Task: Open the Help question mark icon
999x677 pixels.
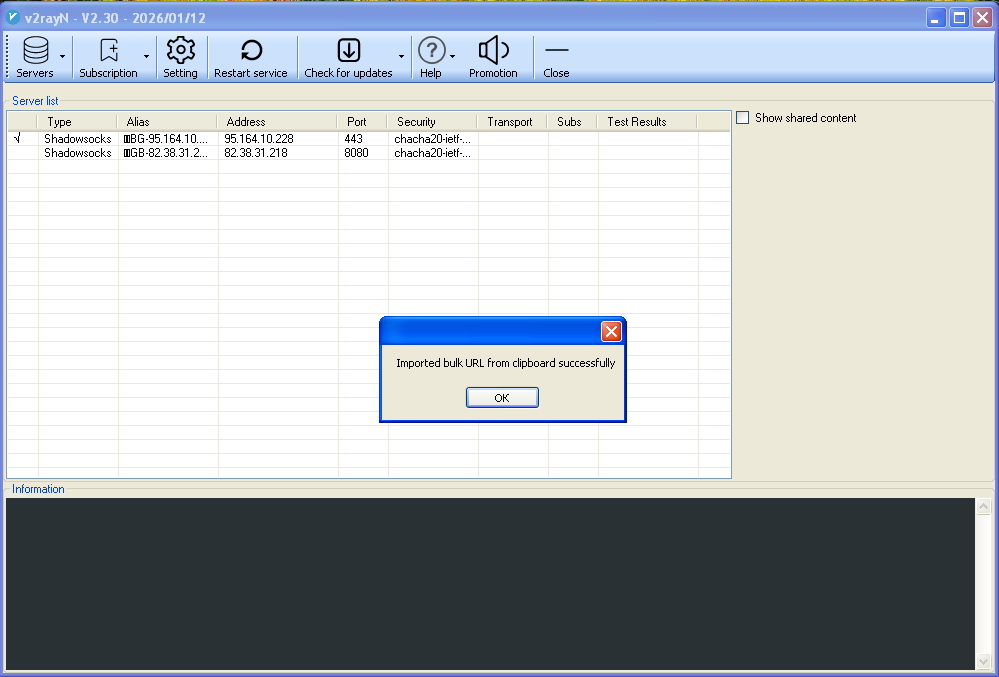Action: coord(431,50)
